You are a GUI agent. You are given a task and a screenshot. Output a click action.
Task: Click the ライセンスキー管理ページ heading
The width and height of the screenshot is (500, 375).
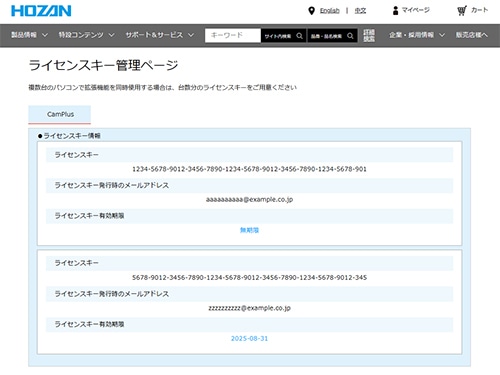104,65
